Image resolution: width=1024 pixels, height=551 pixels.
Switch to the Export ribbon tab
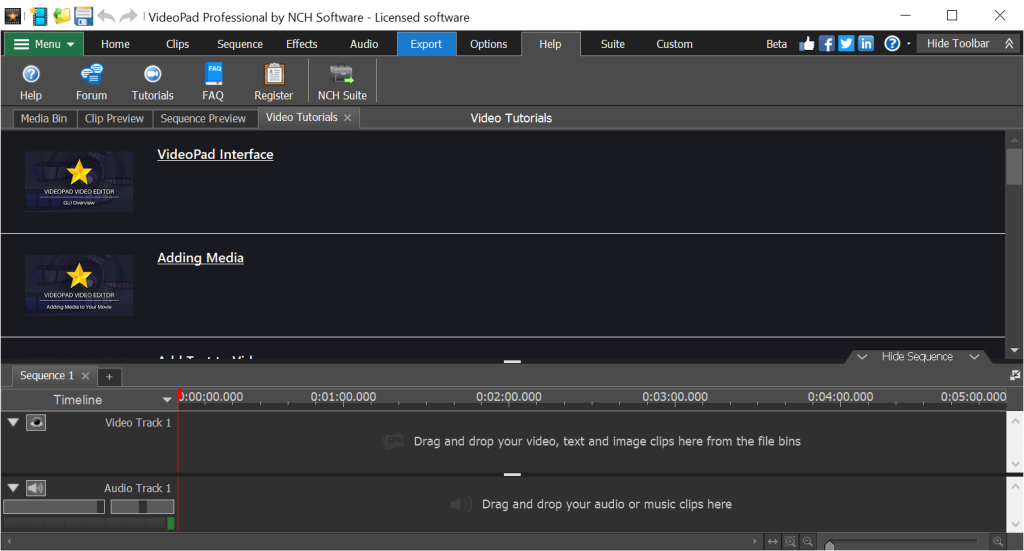point(426,44)
